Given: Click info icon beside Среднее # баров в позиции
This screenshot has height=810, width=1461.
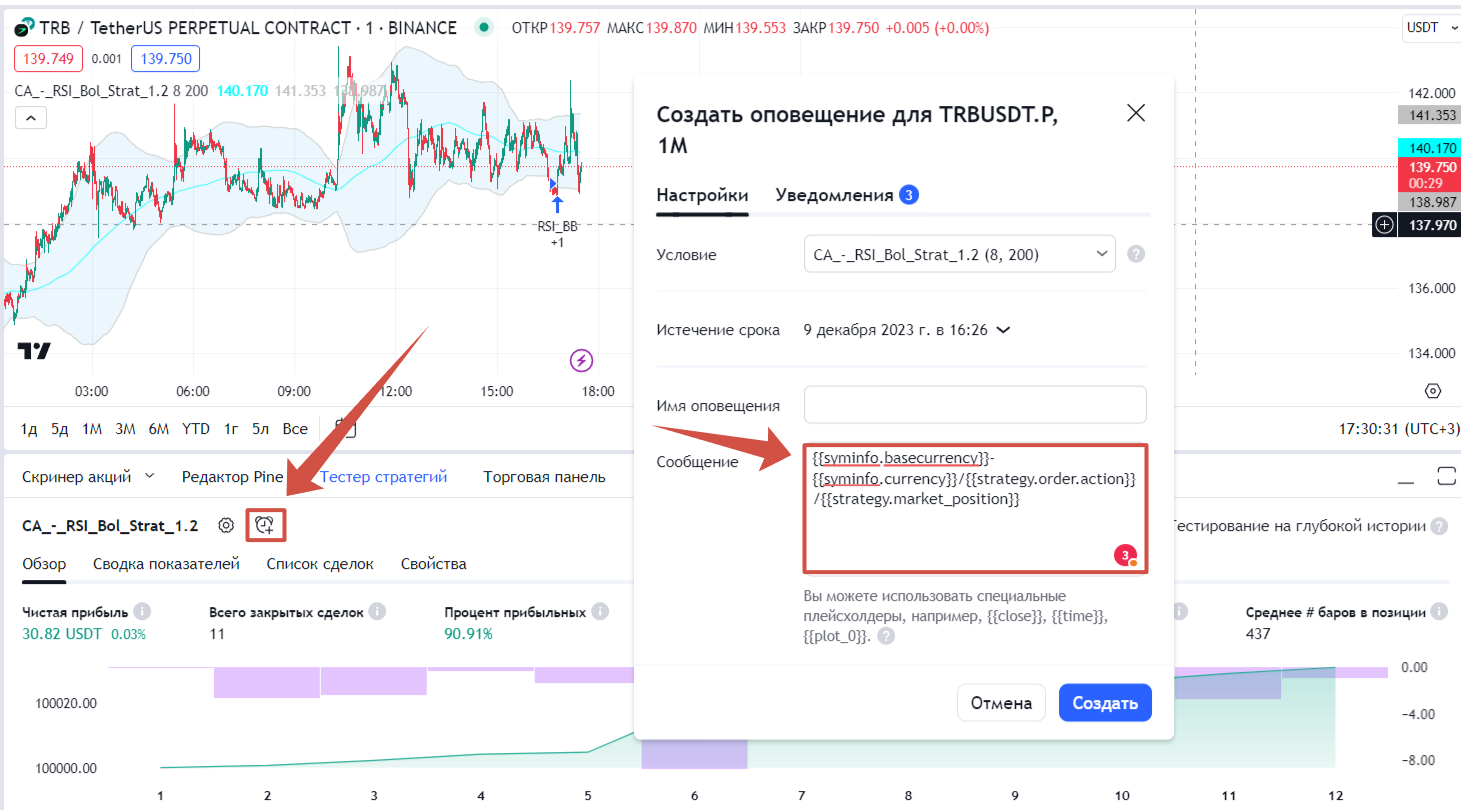Looking at the screenshot, I should 1439,611.
